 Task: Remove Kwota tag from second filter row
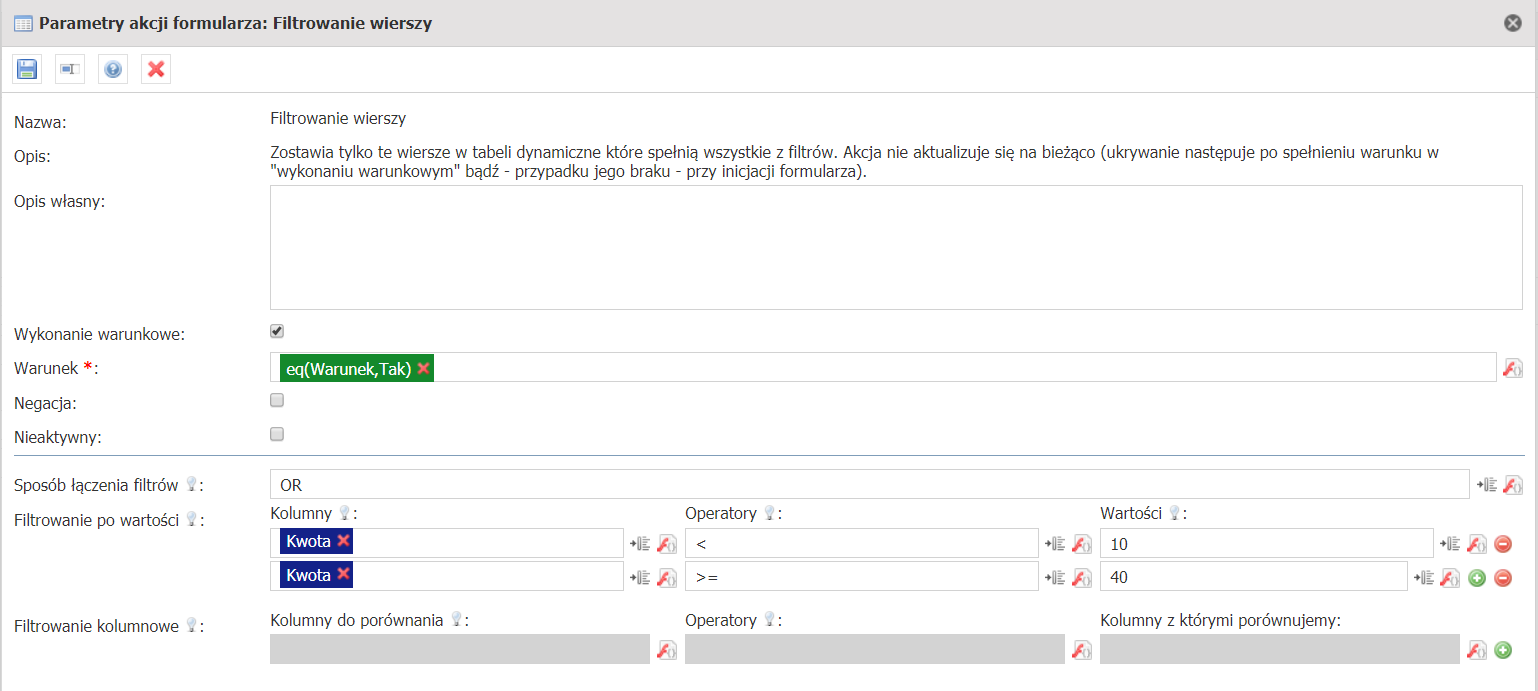[x=344, y=575]
